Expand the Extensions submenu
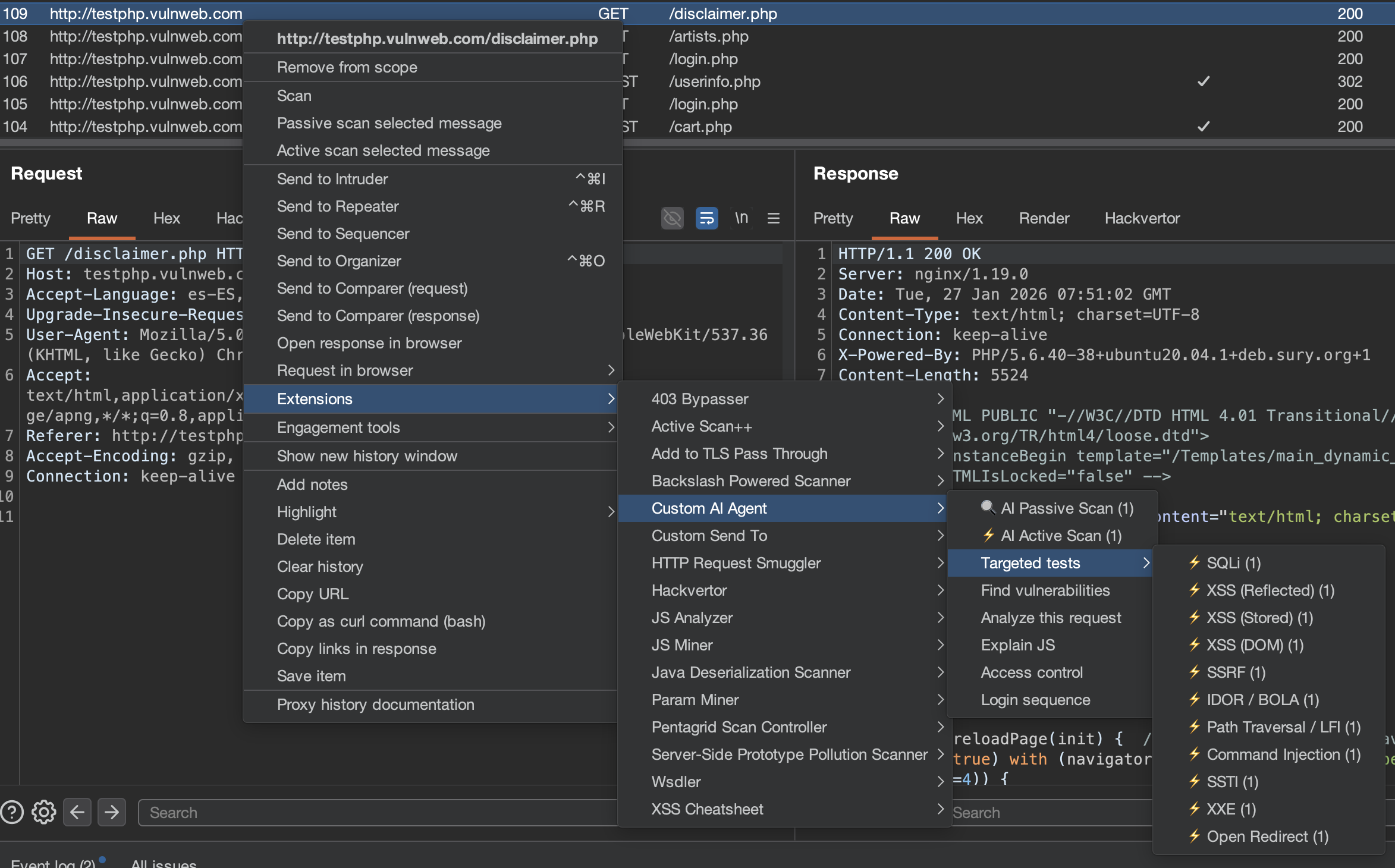1395x868 pixels. (x=315, y=399)
